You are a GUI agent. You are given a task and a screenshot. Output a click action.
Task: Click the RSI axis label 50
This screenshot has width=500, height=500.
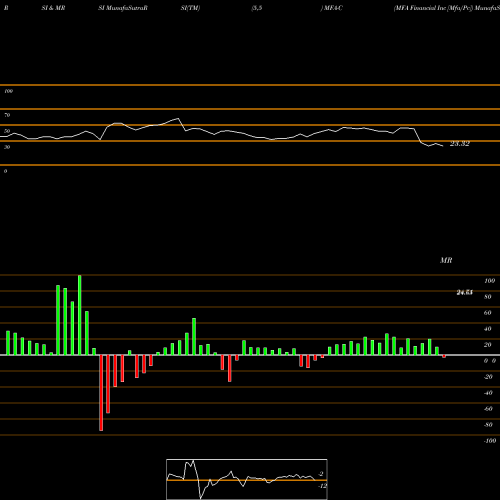7,131
